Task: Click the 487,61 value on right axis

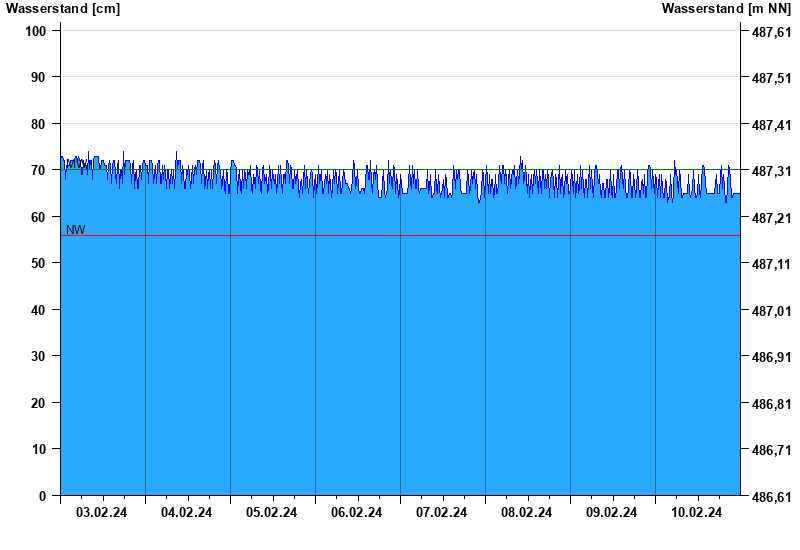Action: click(x=771, y=33)
